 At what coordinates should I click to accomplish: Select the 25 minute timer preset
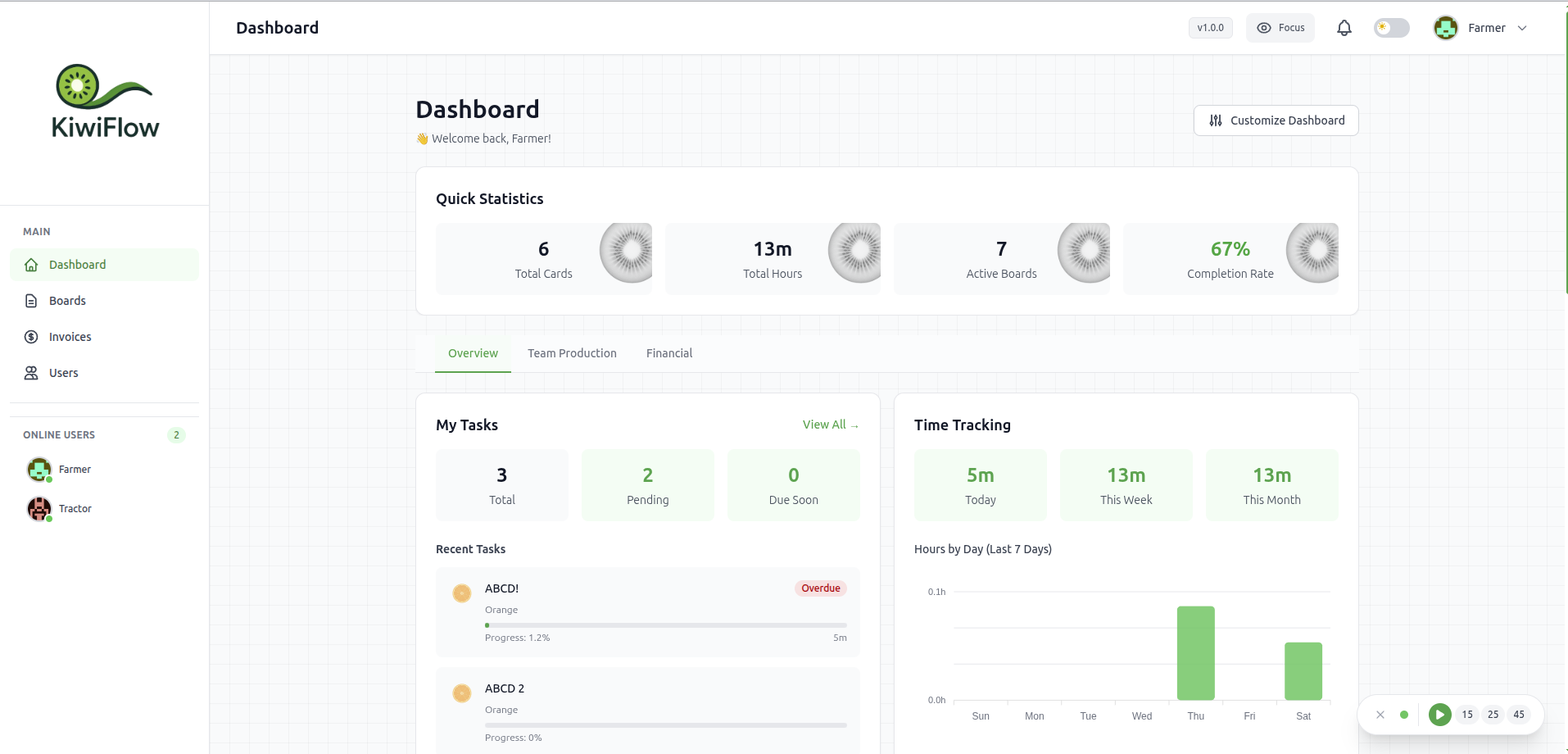[1493, 715]
